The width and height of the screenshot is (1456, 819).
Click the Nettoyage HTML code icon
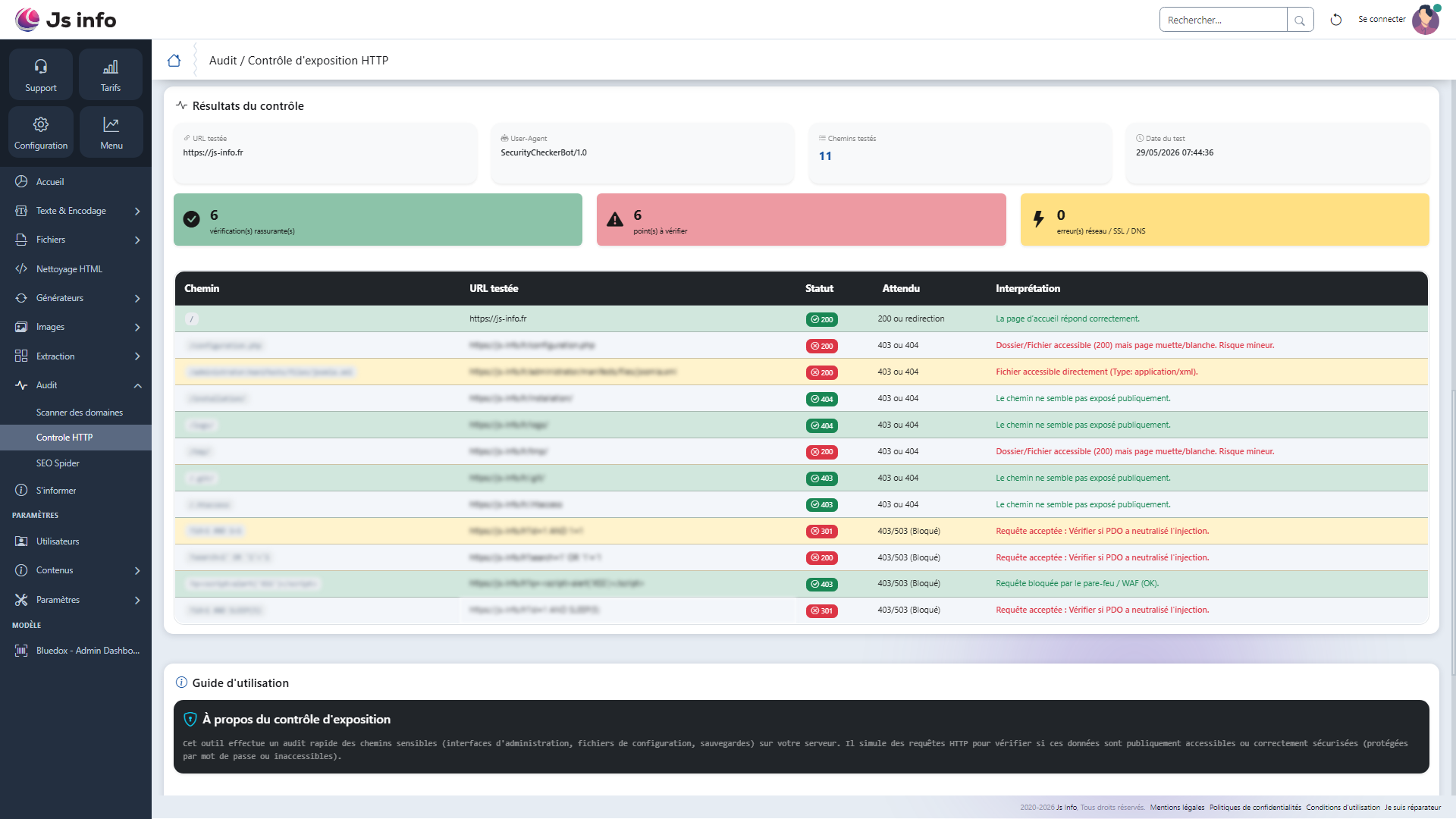(21, 269)
